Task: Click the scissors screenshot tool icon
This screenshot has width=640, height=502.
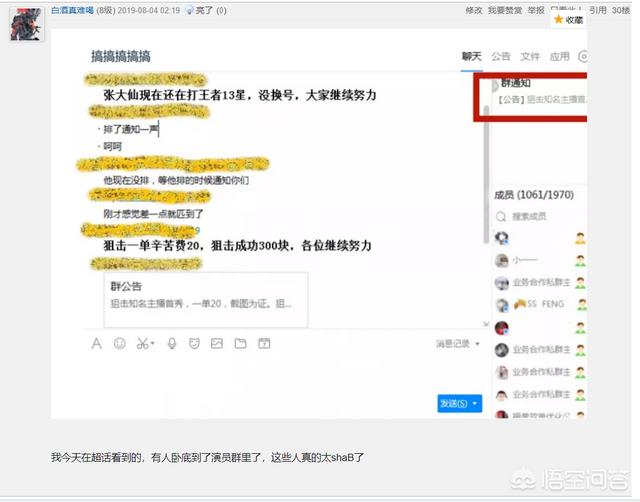Action: (142, 344)
